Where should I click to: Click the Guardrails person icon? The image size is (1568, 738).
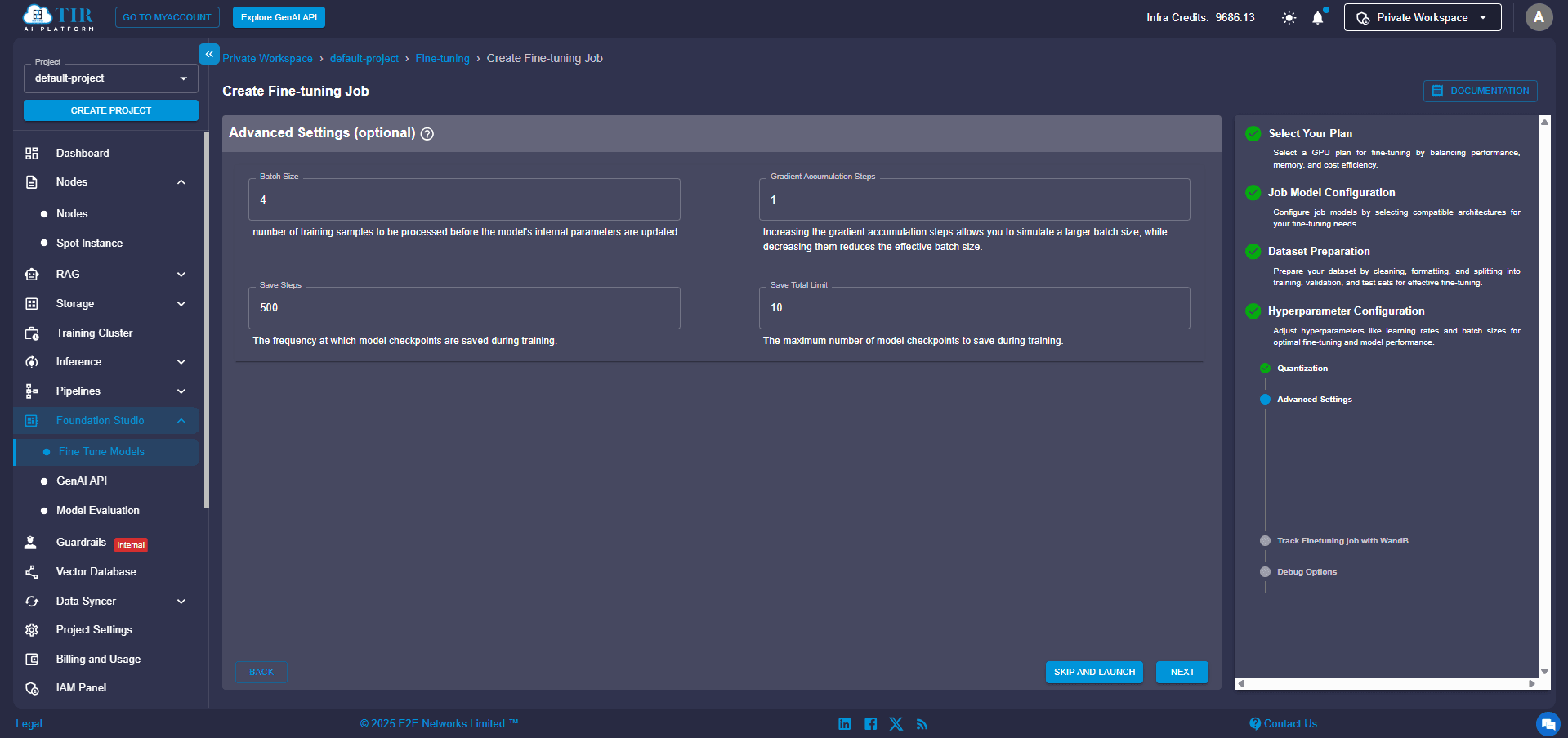pyautogui.click(x=31, y=543)
